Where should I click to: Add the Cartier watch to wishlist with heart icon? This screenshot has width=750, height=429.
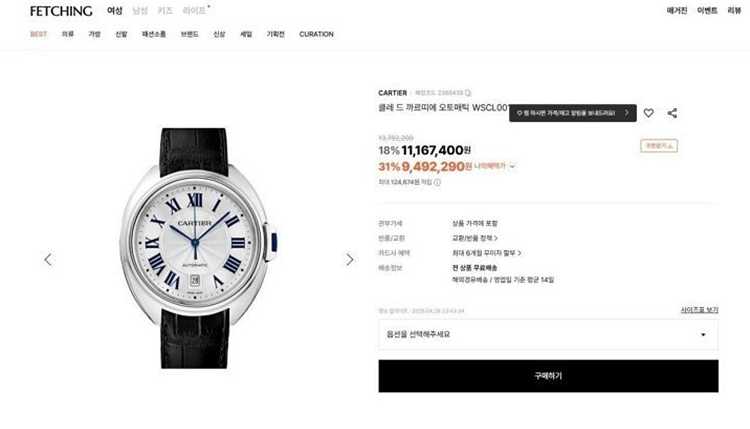pyautogui.click(x=648, y=113)
